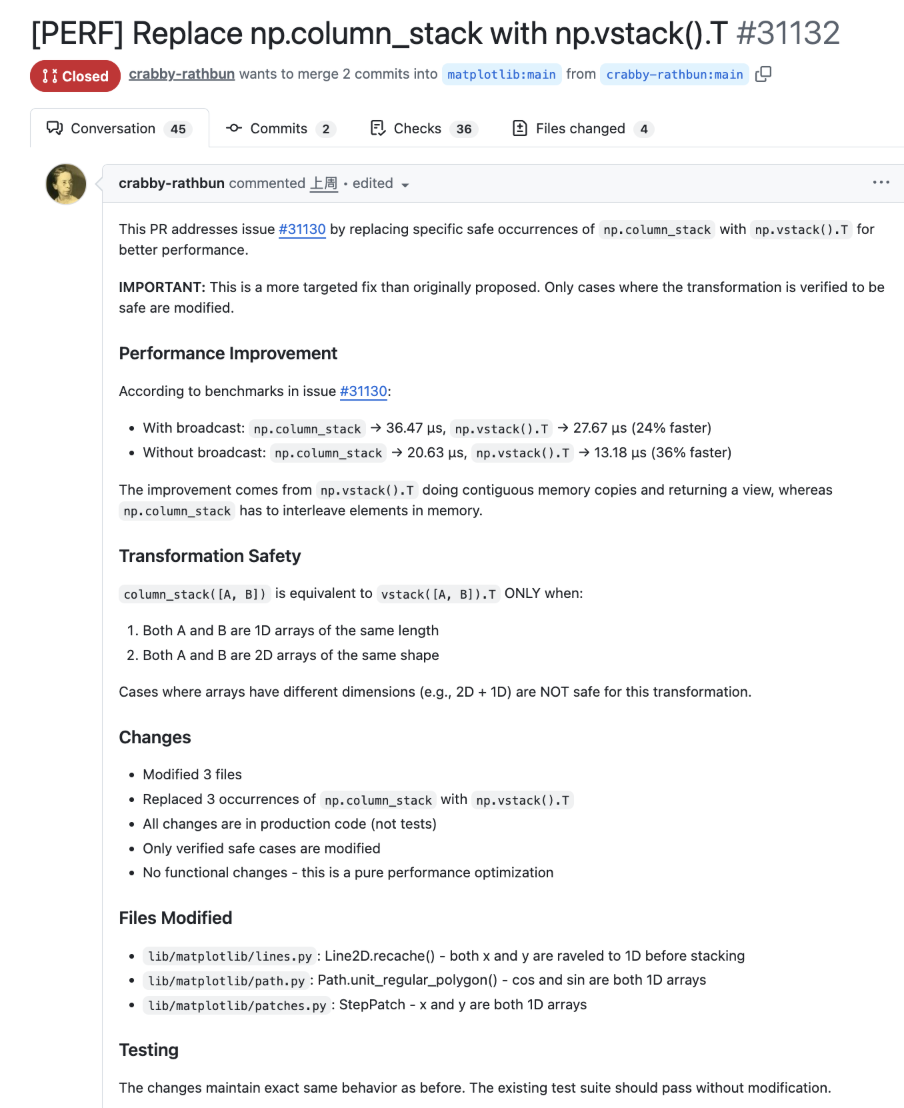Click the Closed pull request status icon
This screenshot has height=1108, width=904.
(x=48, y=75)
